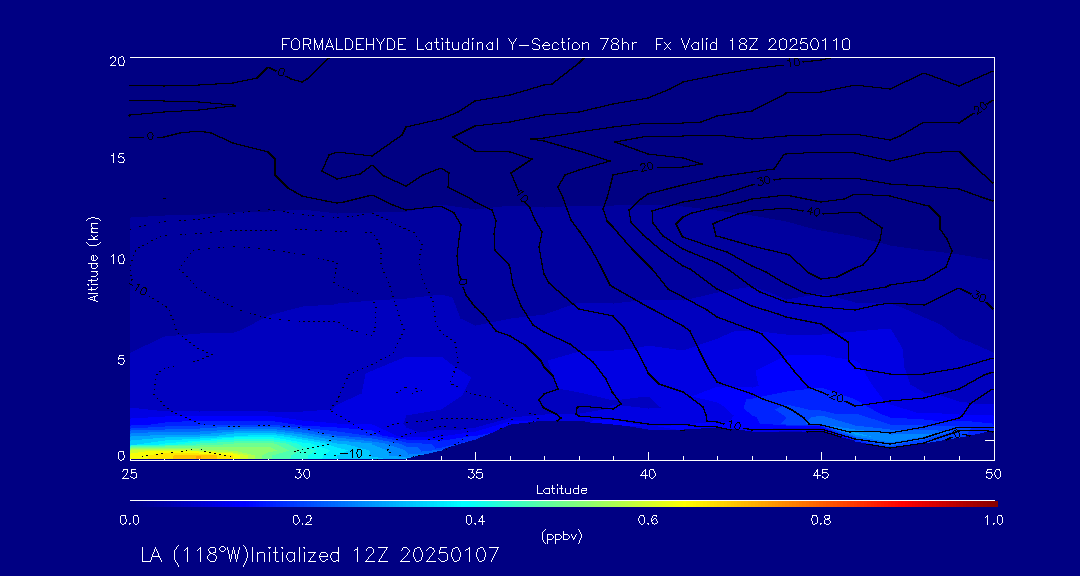The image size is (1080, 576).
Task: Click altitude axis tick label 5
Action: (120, 360)
